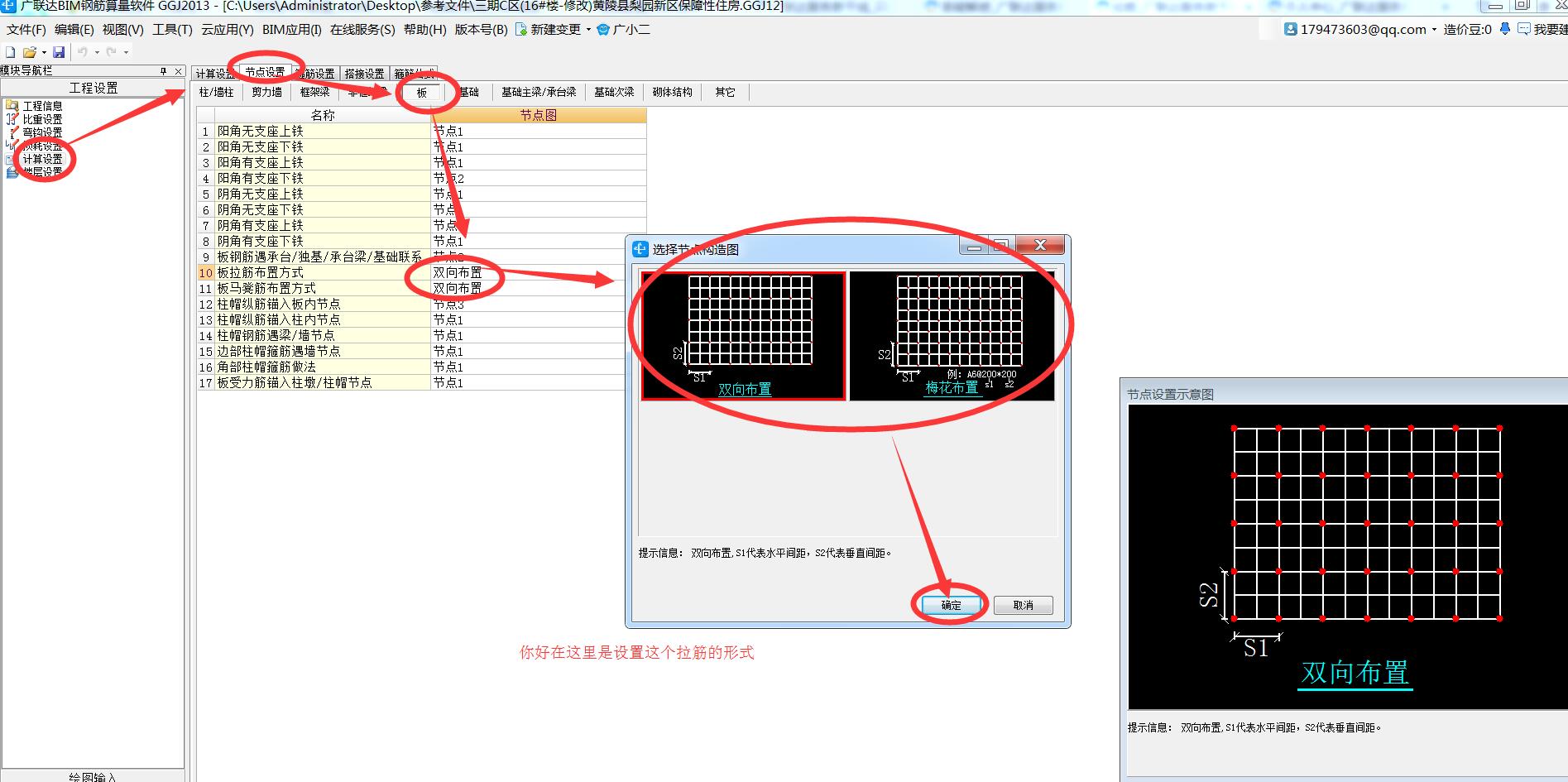Viewport: 1568px width, 782px height.
Task: Switch to the 其它 tab
Action: point(726,92)
